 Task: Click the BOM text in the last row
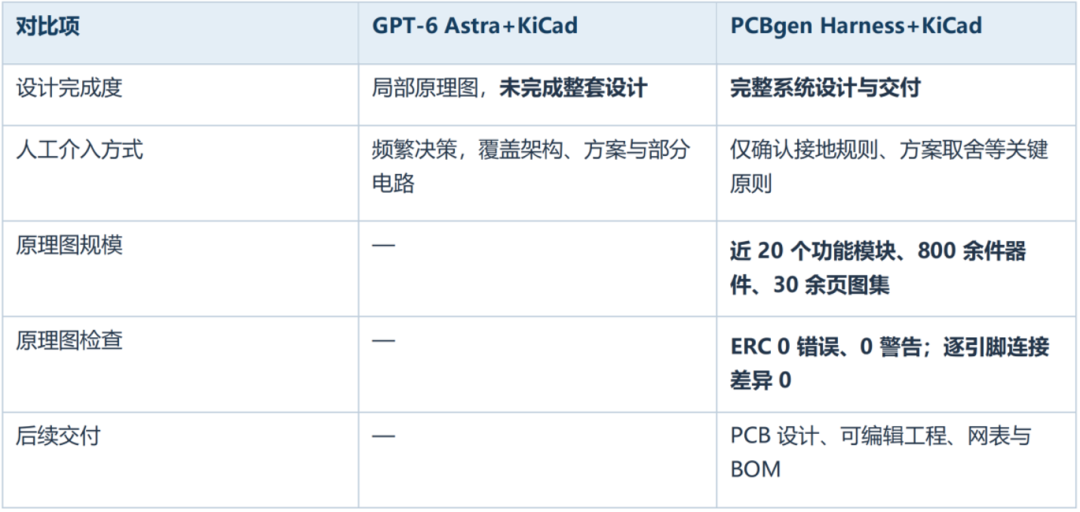pyautogui.click(x=756, y=470)
